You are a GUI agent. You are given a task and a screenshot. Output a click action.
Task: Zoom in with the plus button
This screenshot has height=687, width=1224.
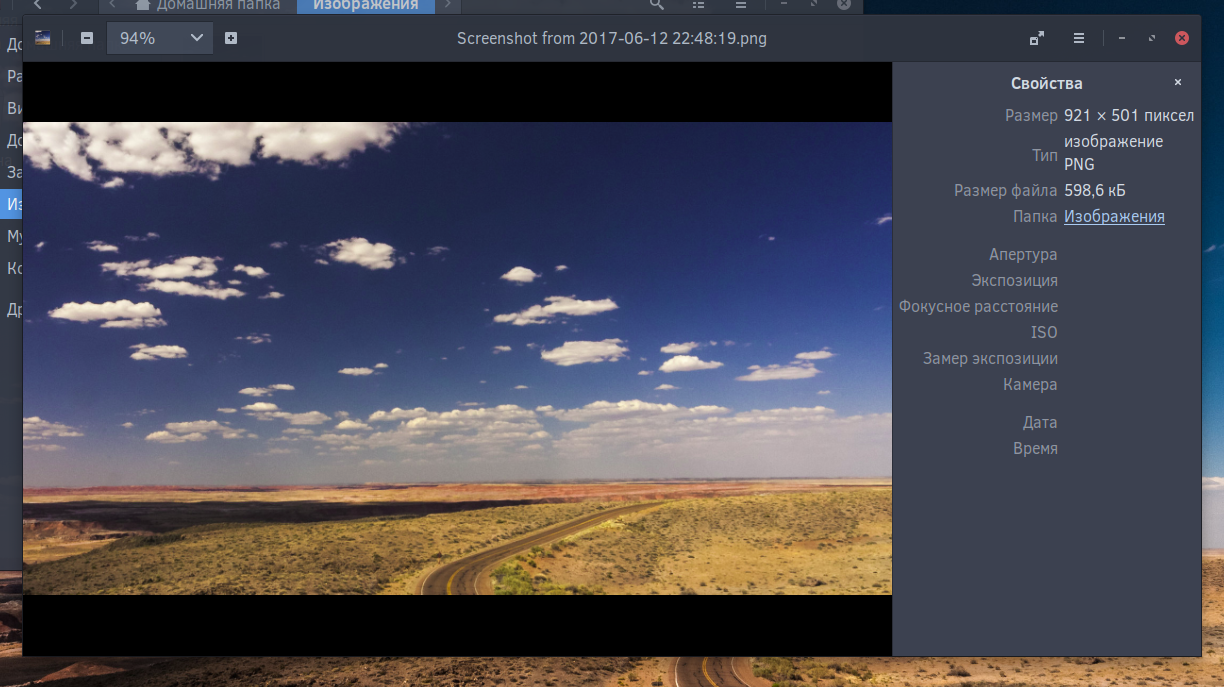coord(231,38)
